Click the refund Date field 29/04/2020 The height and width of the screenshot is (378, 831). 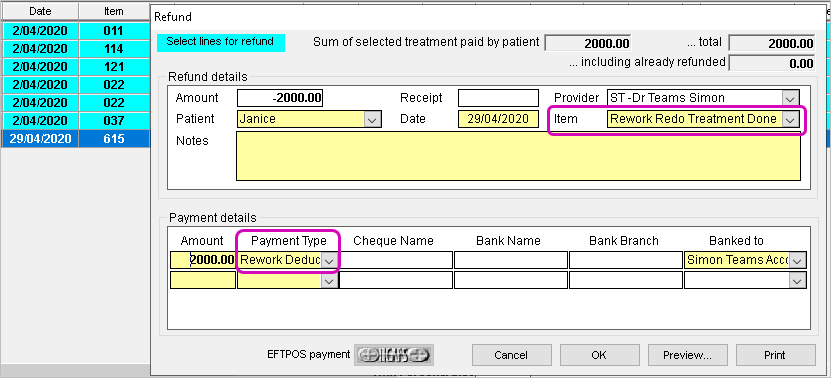(x=498, y=119)
